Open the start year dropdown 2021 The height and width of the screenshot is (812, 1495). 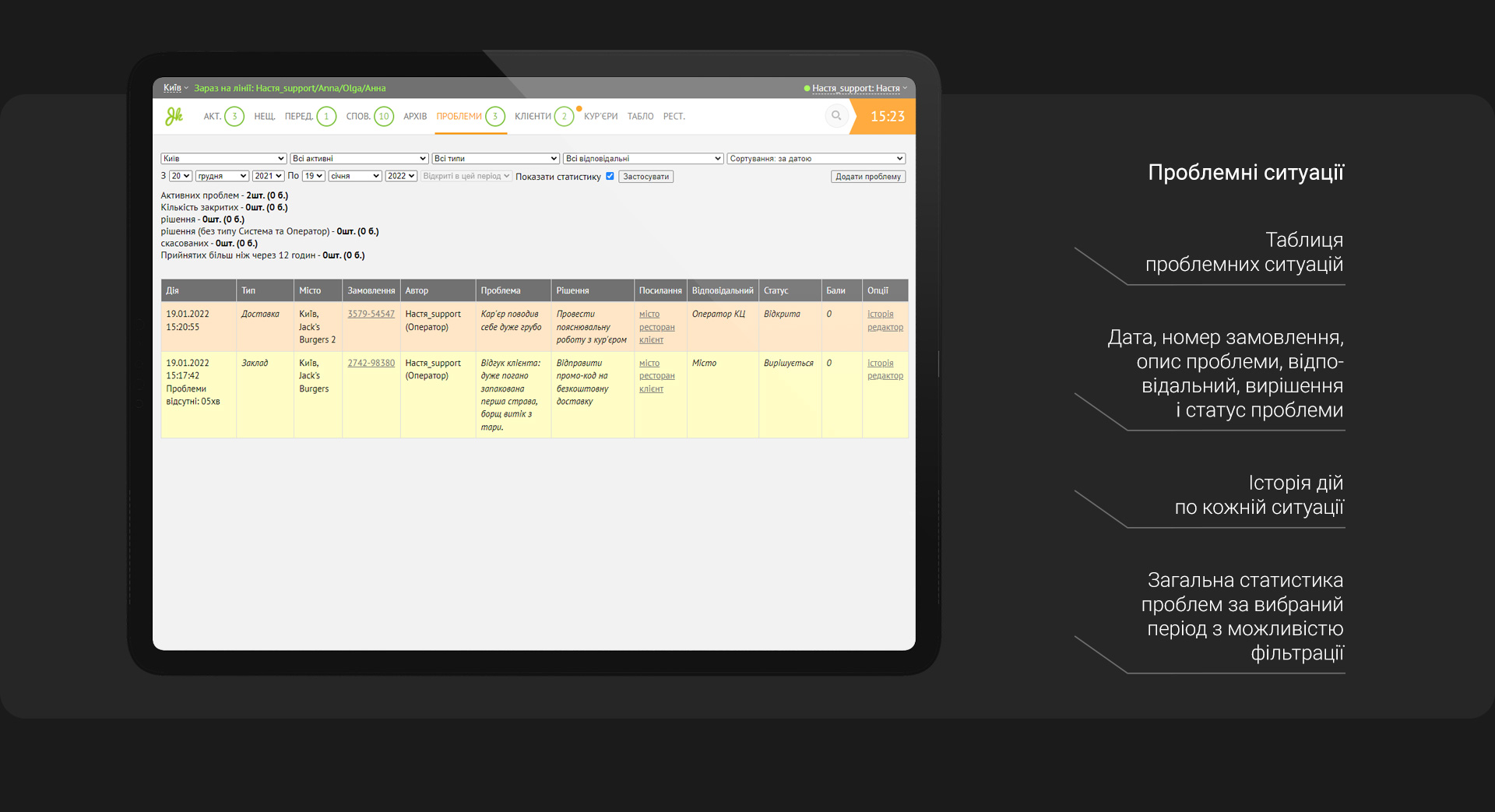coord(268,176)
